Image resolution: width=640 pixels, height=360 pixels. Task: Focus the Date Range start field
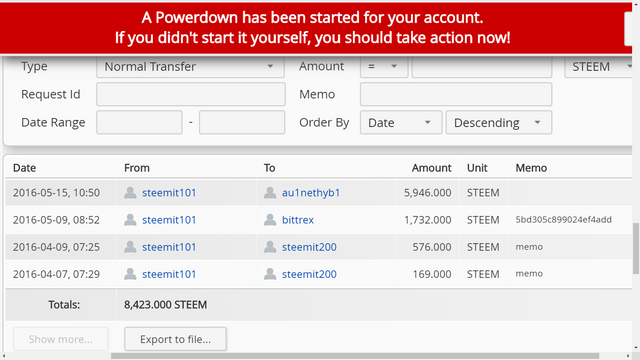139,122
